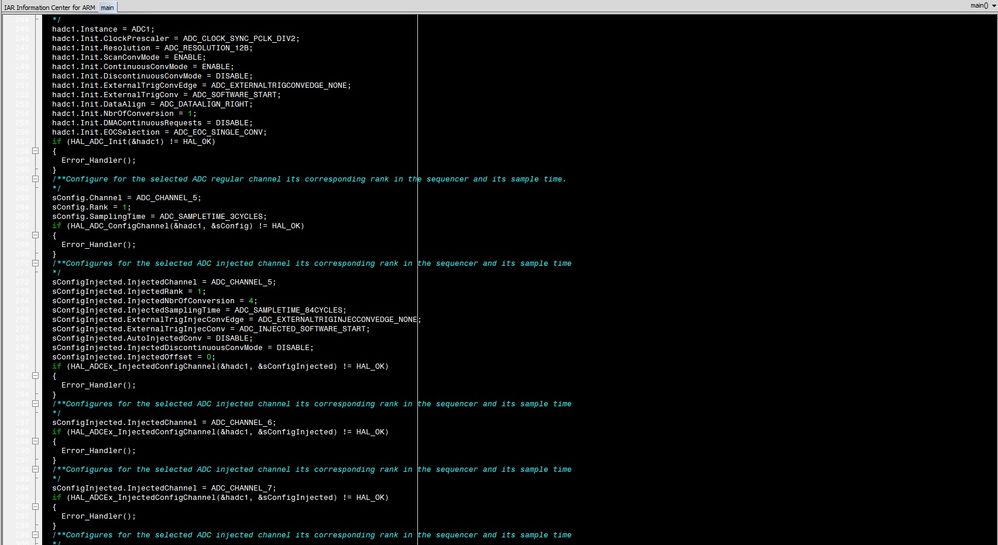
Task: Click the 'InjectedChannel = ADC_CHANNEL_7' line
Action: click(x=164, y=488)
